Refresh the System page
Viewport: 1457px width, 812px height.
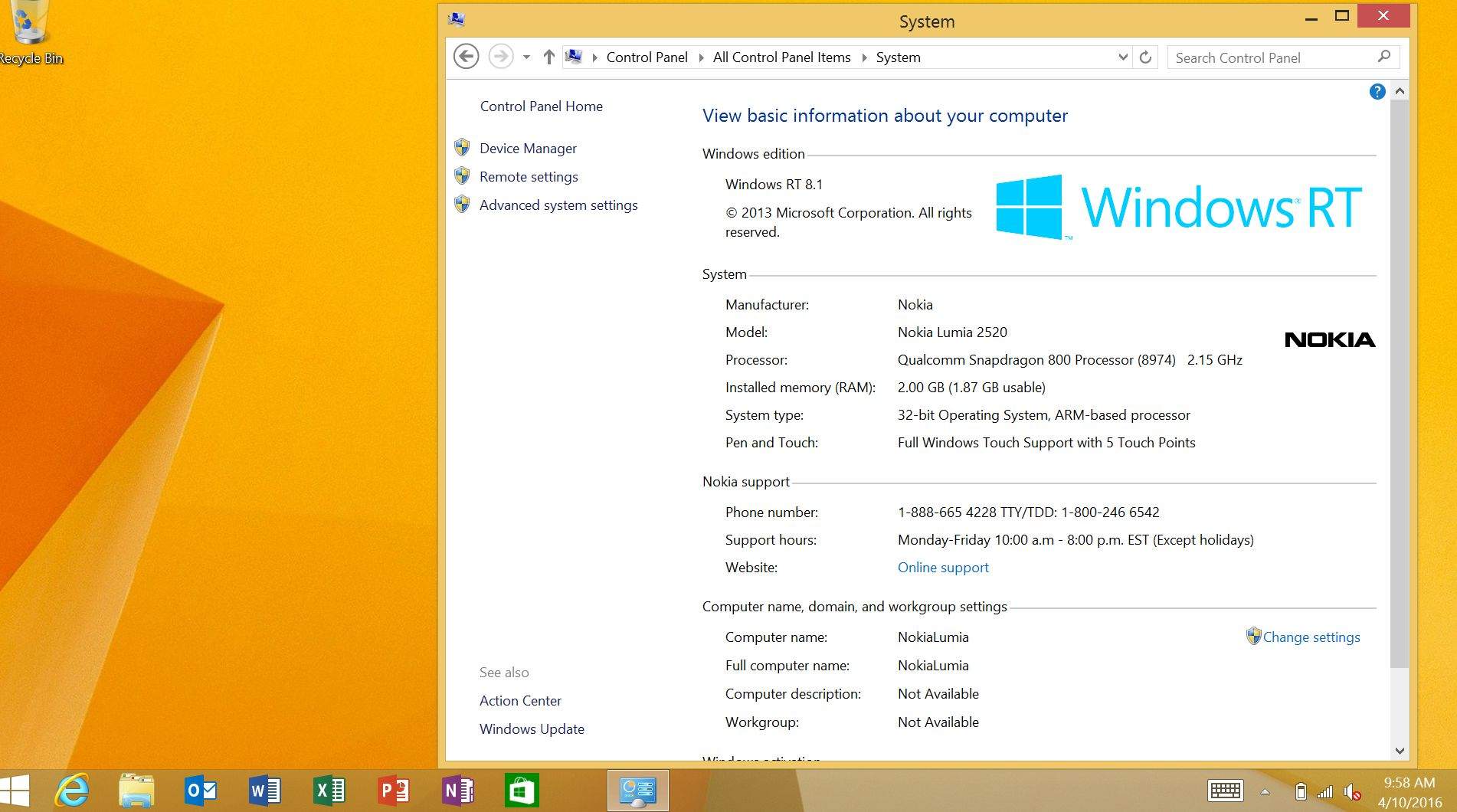coord(1145,57)
